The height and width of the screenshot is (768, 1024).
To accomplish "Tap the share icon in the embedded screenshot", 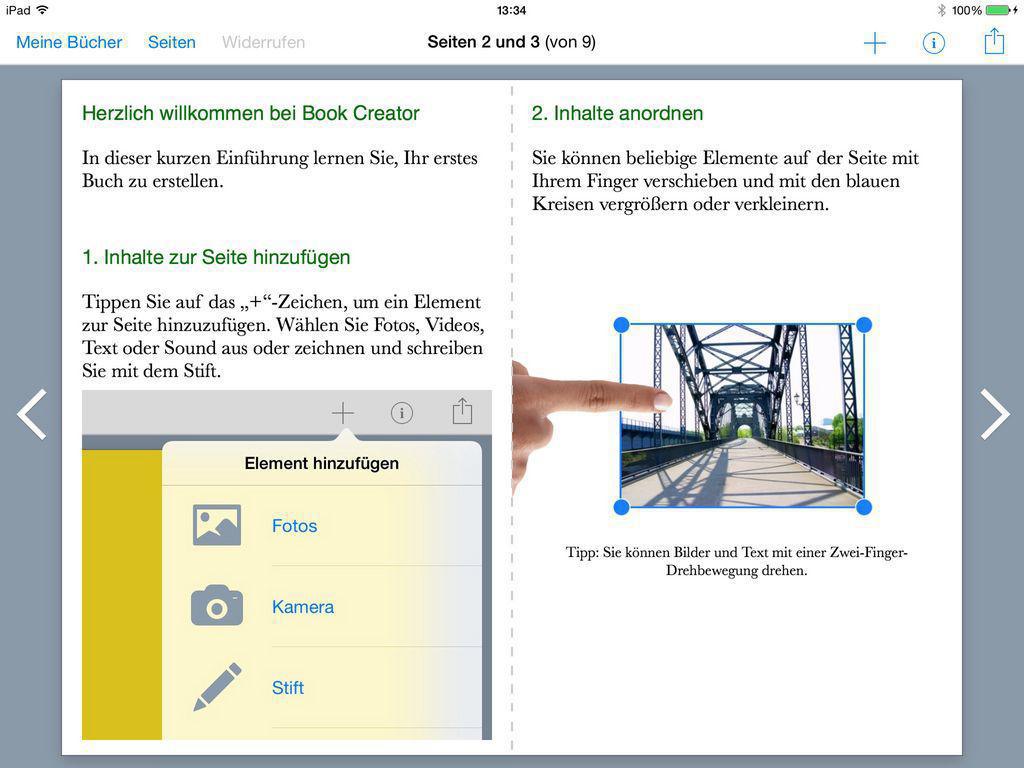I will tap(461, 411).
